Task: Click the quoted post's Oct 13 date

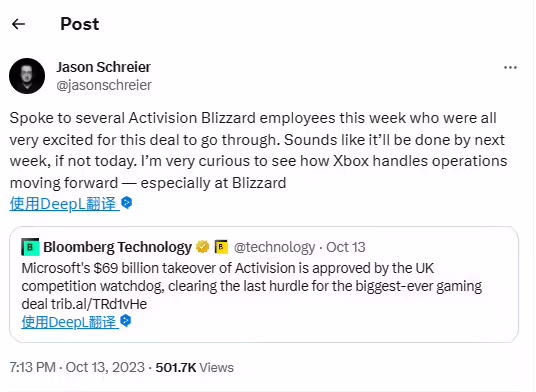Action: (346, 247)
